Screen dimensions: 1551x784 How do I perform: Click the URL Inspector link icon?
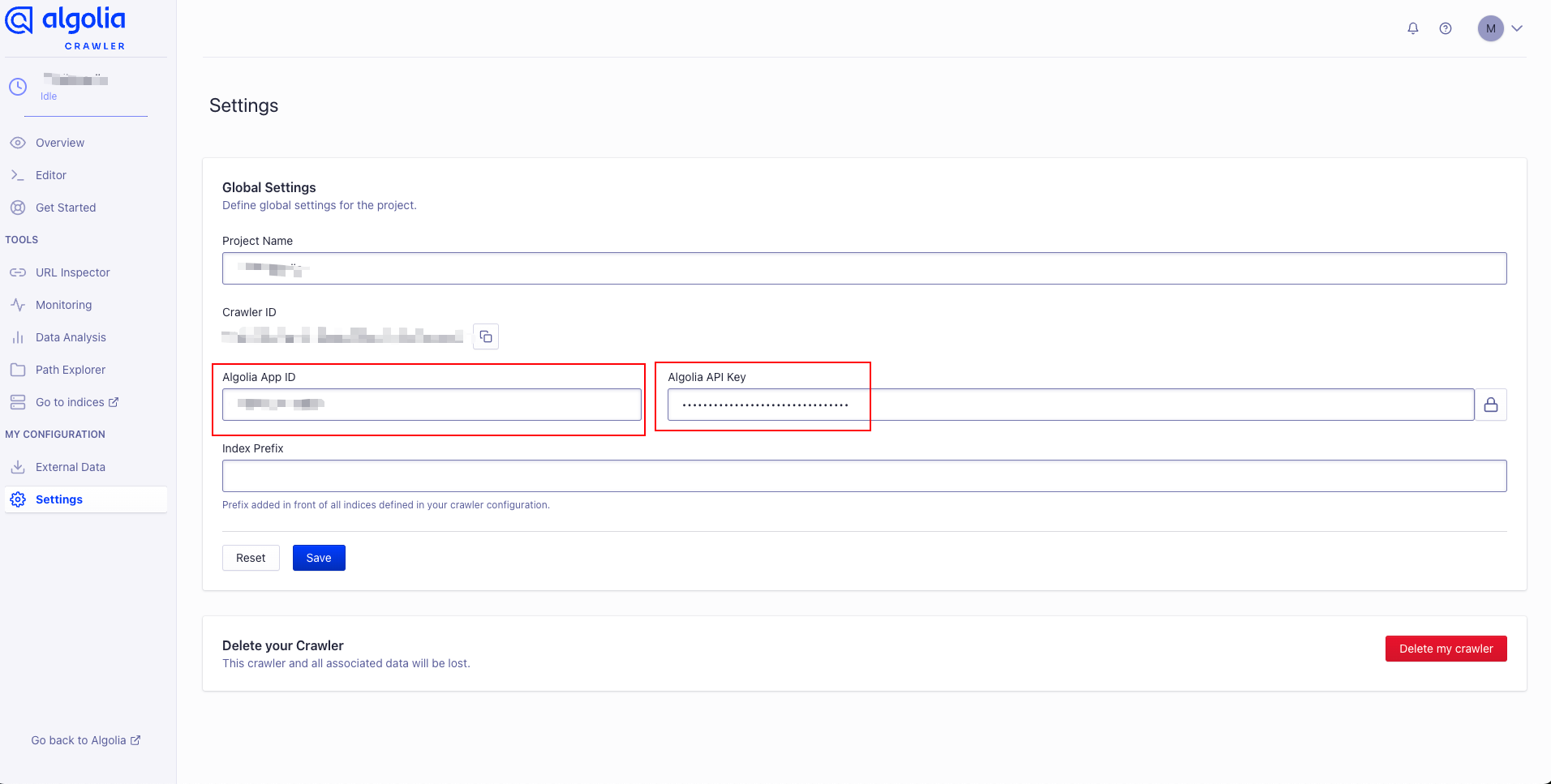click(18, 272)
